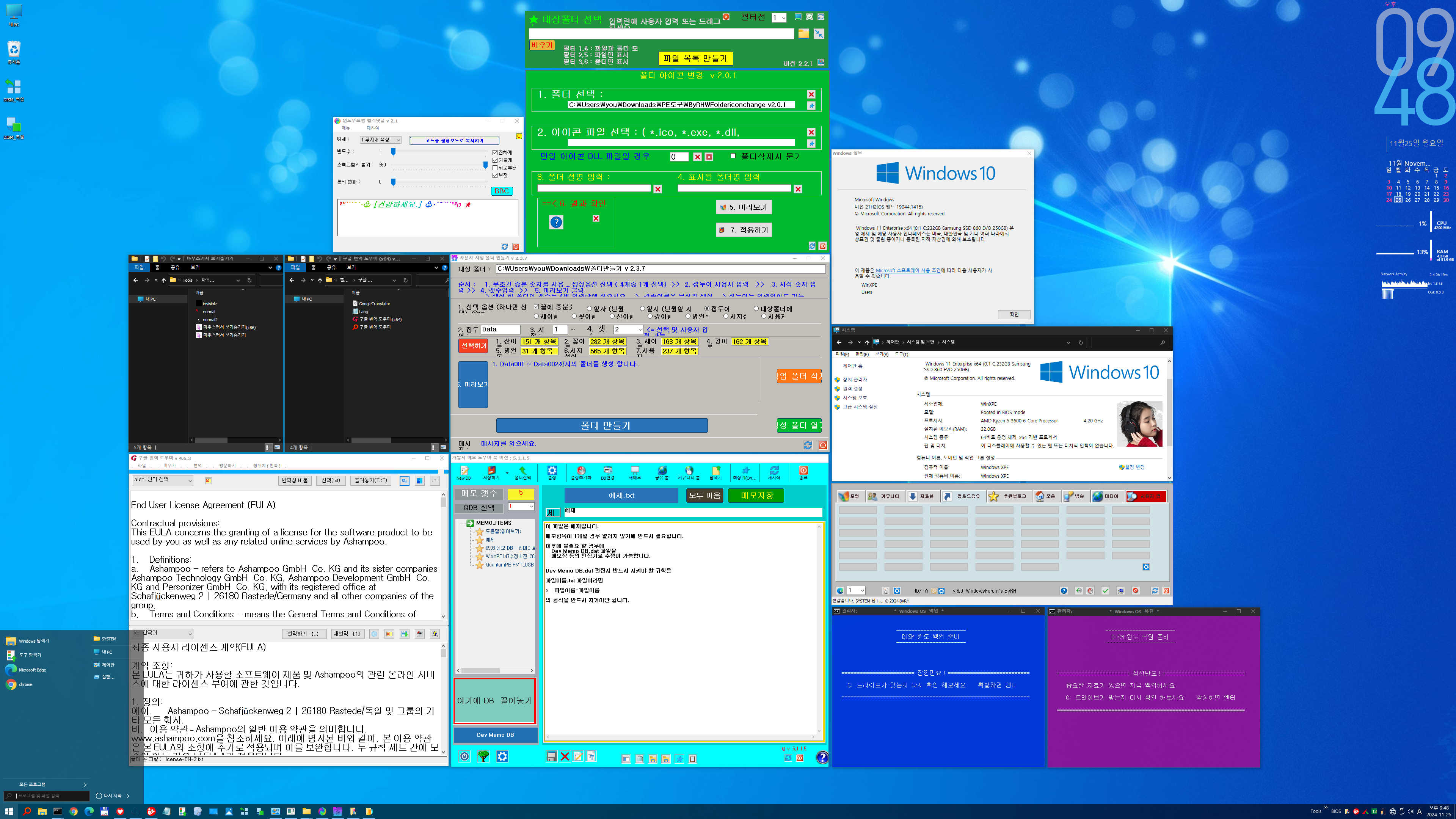Click green tree icon in memo helper bottom
The height and width of the screenshot is (819, 1456).
pos(483,756)
